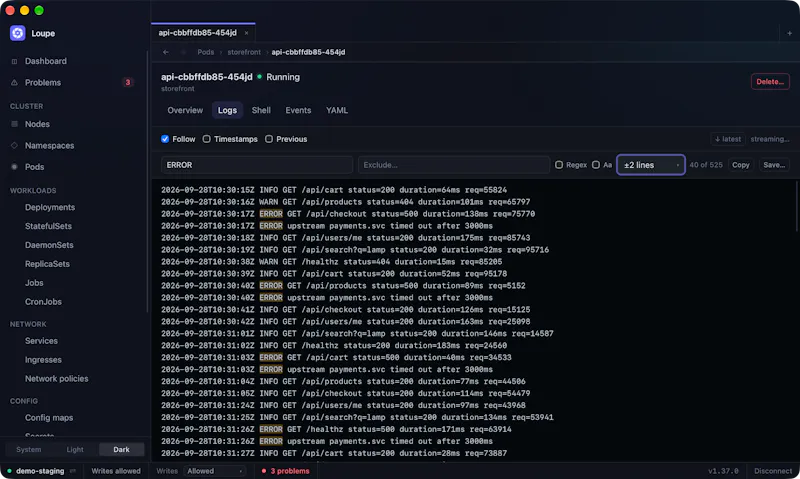Click the Problems warning triangle icon

click(14, 83)
